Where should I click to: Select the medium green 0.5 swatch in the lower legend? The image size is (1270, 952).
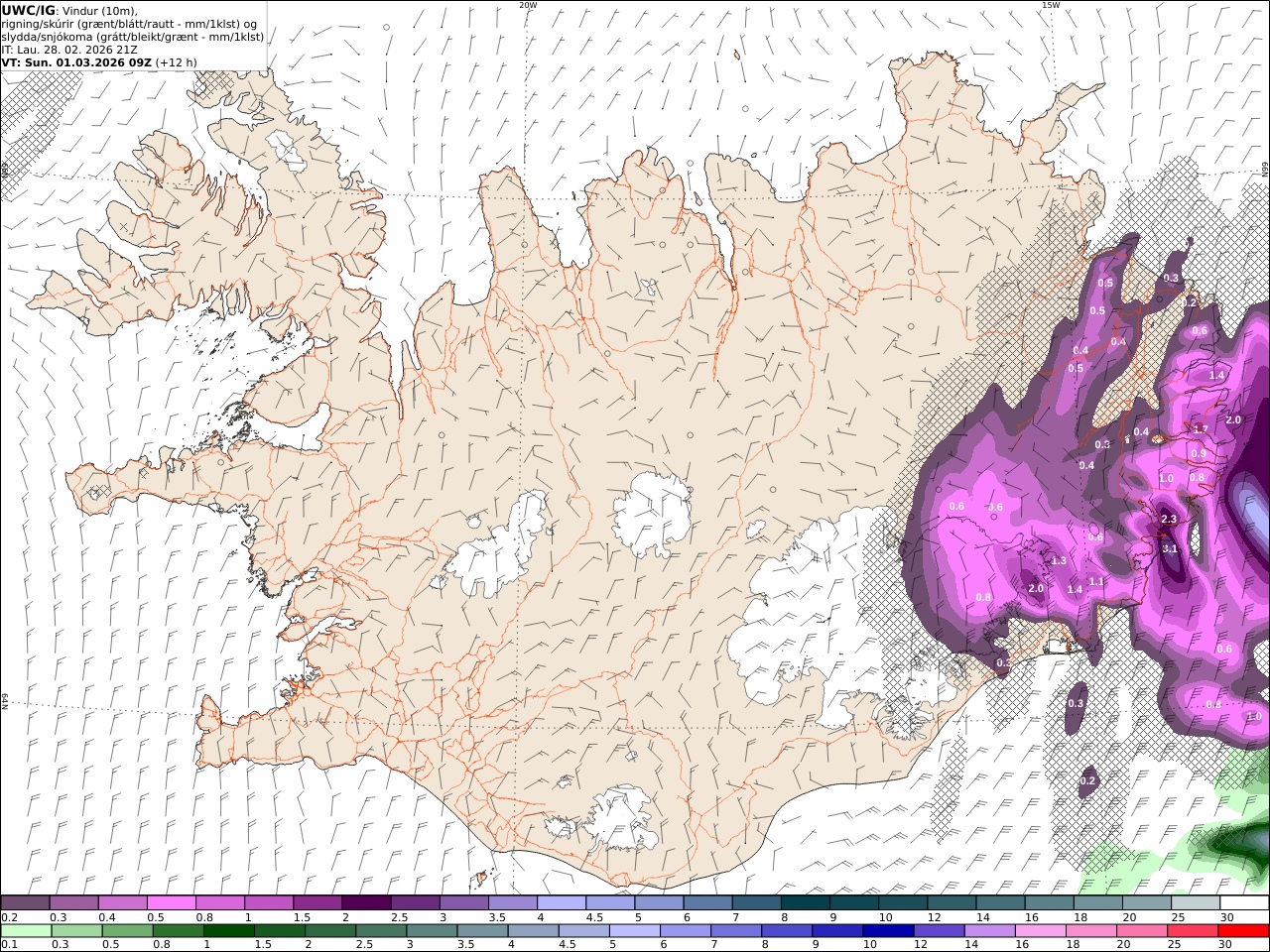(x=128, y=931)
